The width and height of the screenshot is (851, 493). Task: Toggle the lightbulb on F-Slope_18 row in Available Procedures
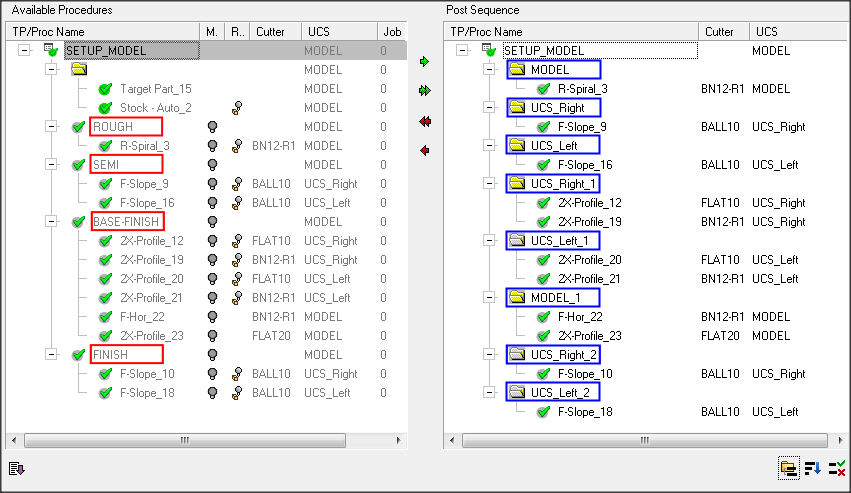[x=212, y=393]
